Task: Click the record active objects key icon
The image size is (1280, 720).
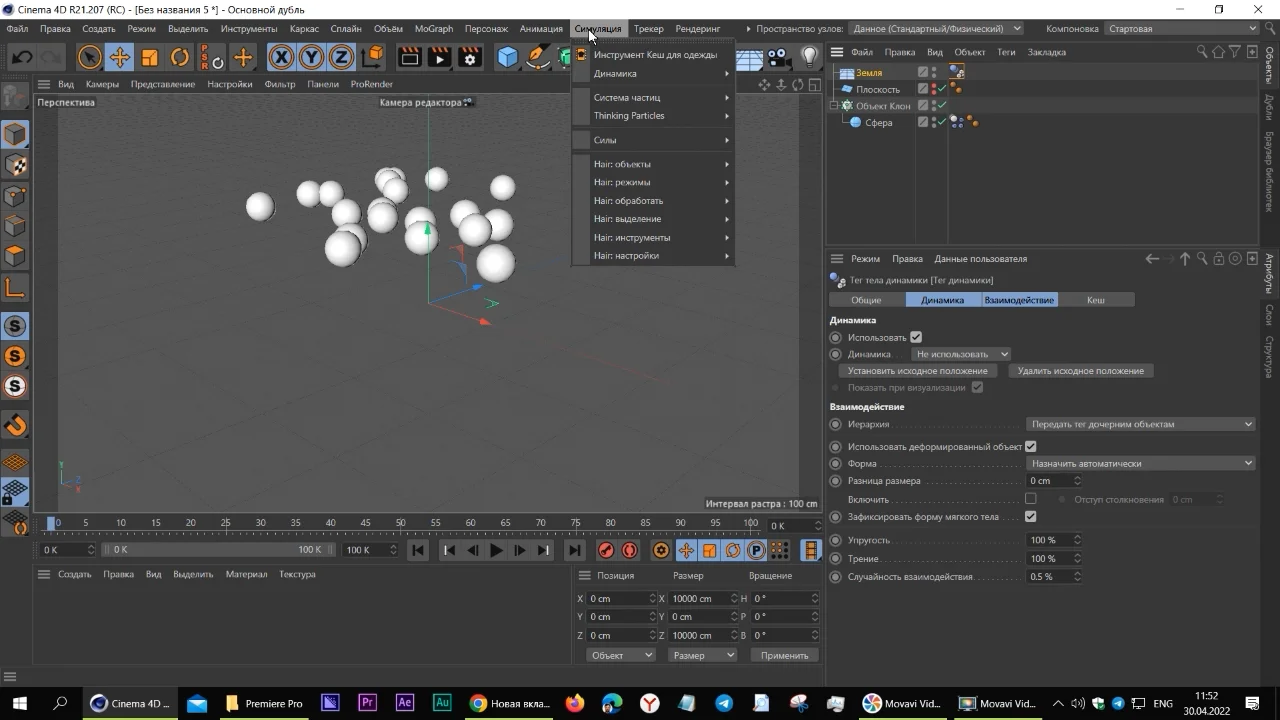Action: [x=606, y=550]
